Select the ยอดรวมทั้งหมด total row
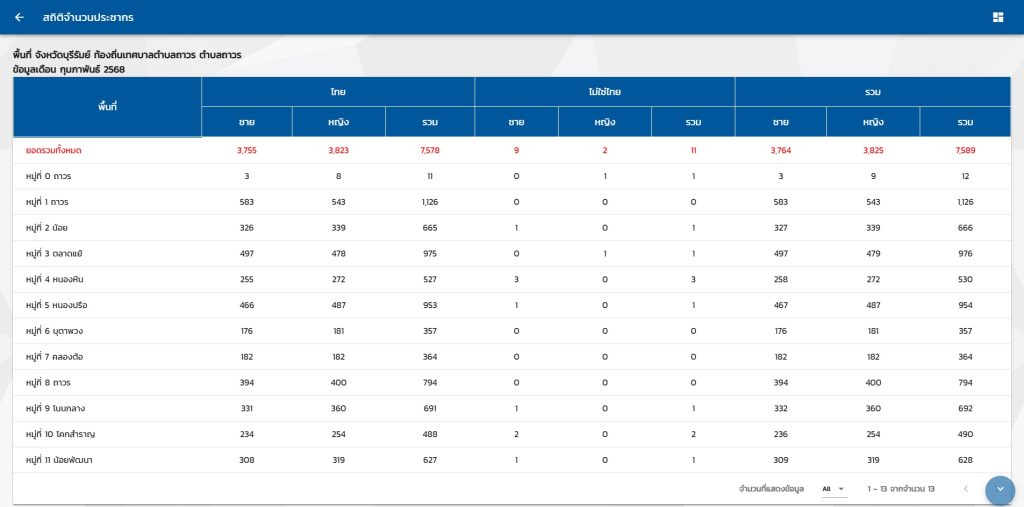The height and width of the screenshot is (507, 1024). pos(59,150)
